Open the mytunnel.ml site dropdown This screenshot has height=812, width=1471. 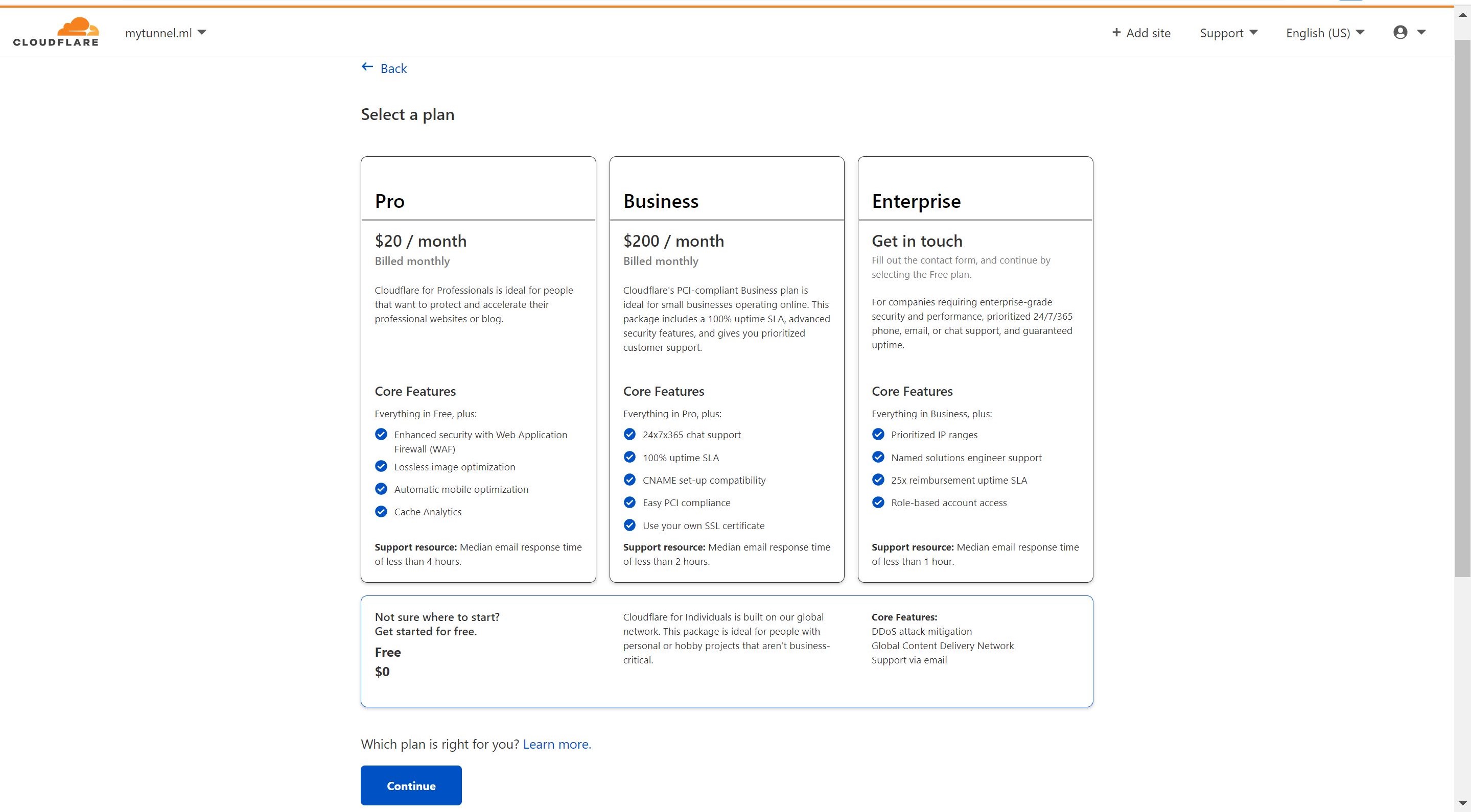tap(165, 33)
